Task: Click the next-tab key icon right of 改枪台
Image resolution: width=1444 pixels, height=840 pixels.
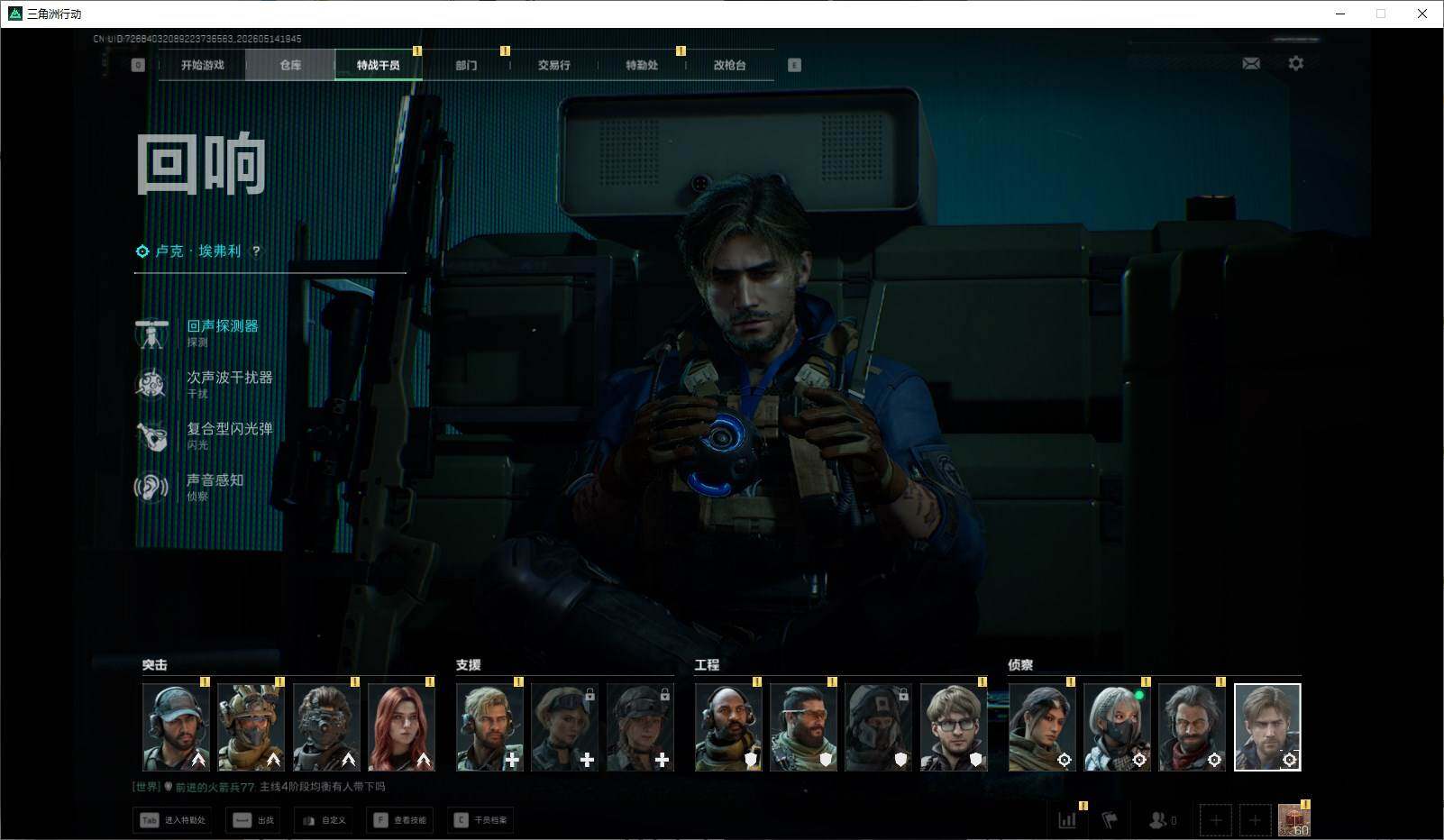Action: point(794,65)
